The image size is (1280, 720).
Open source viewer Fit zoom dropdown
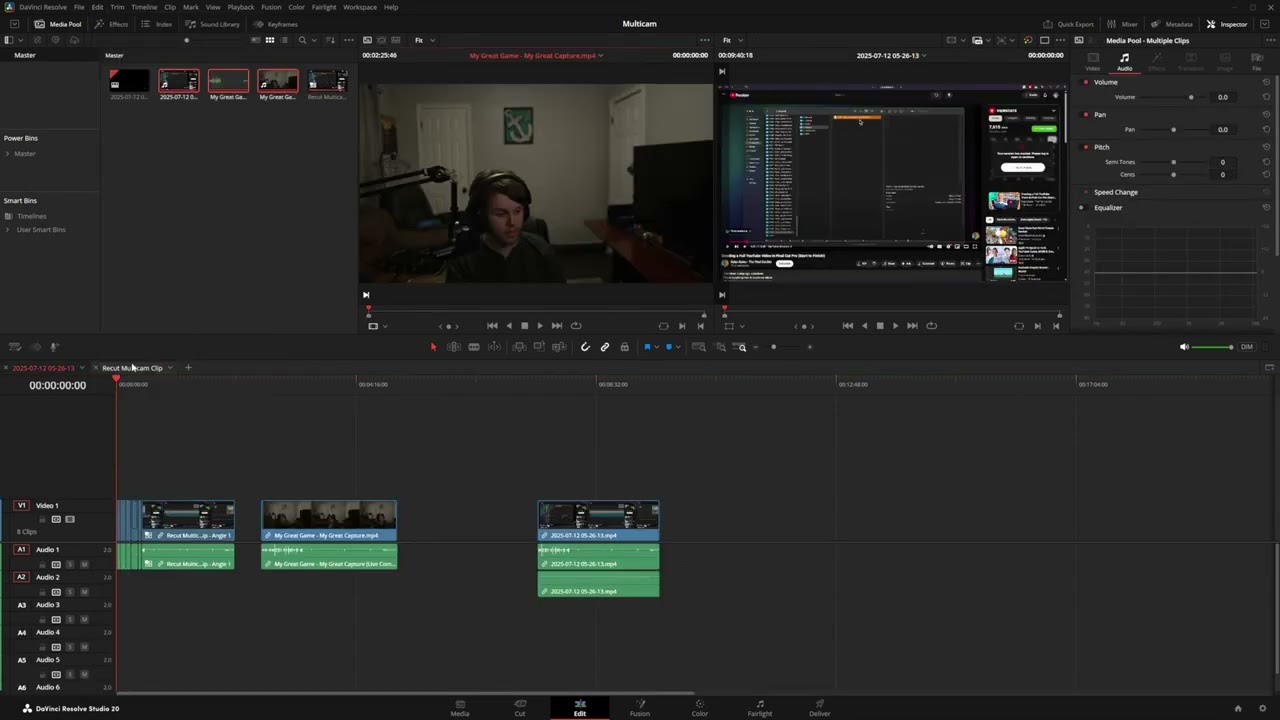425,40
